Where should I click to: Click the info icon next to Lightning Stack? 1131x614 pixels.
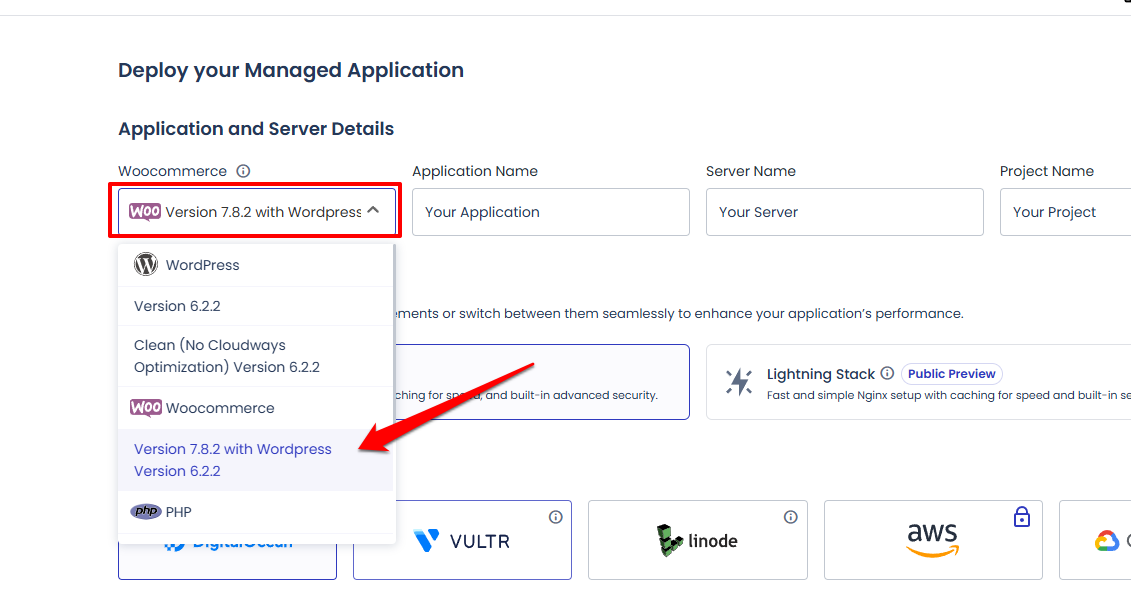tap(887, 373)
